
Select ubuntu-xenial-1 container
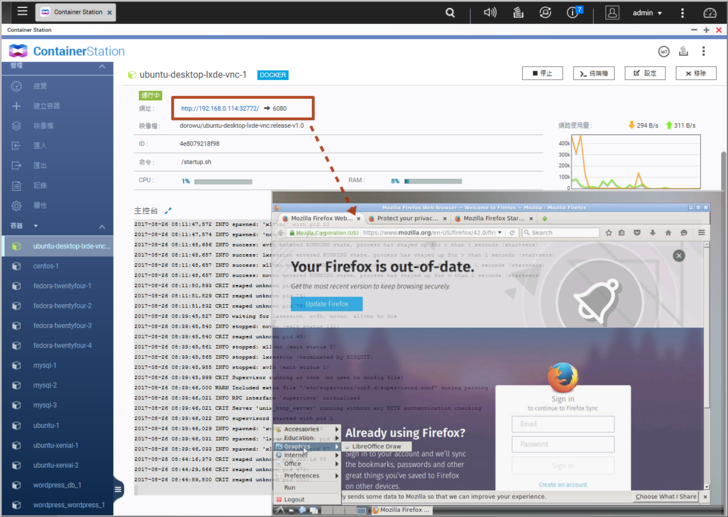57,445
